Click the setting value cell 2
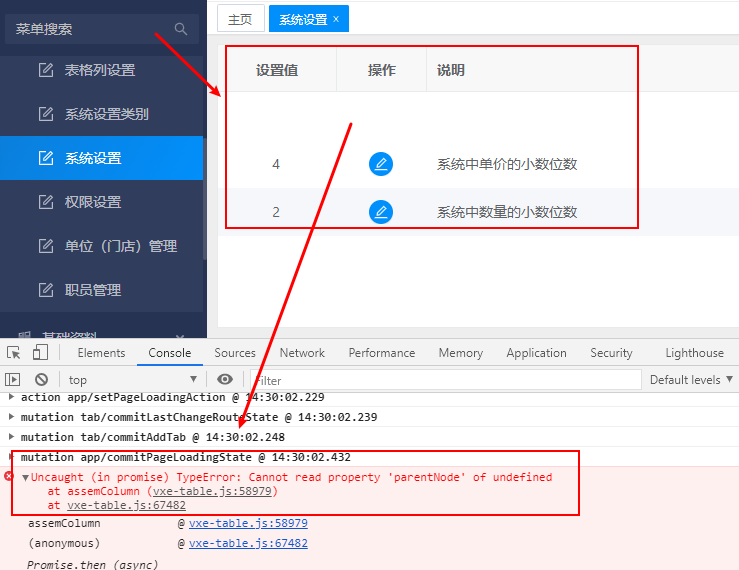Viewport: 739px width, 570px height. tap(276, 212)
